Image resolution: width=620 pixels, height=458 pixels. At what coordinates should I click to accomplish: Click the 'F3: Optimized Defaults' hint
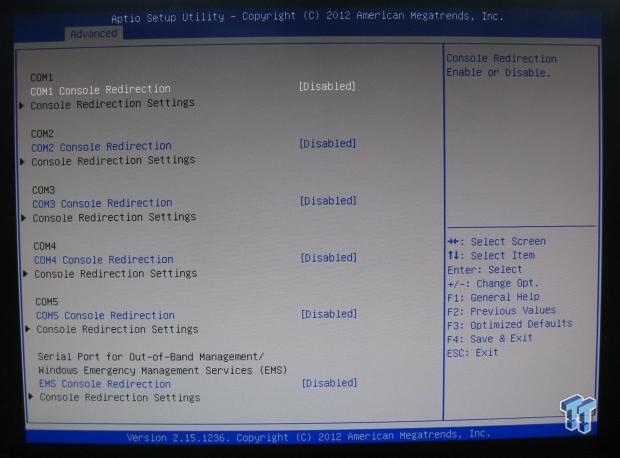pyautogui.click(x=510, y=325)
